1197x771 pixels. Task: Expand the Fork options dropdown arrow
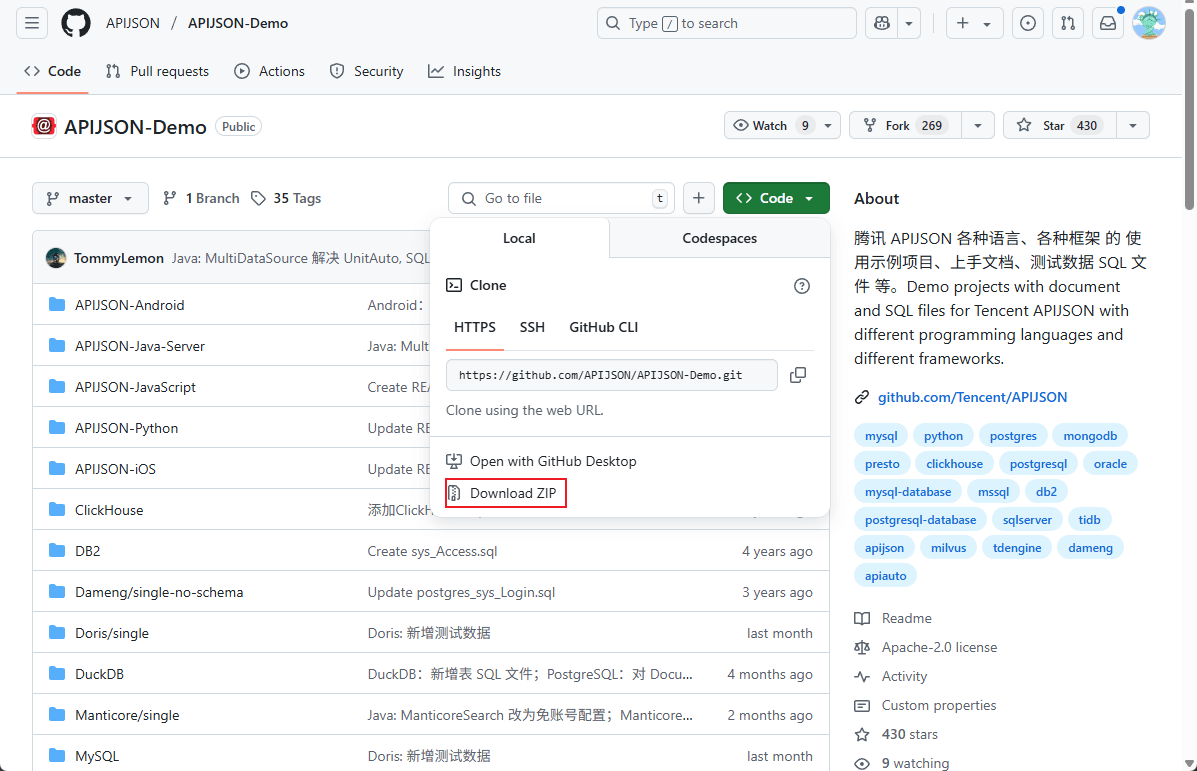coord(977,125)
